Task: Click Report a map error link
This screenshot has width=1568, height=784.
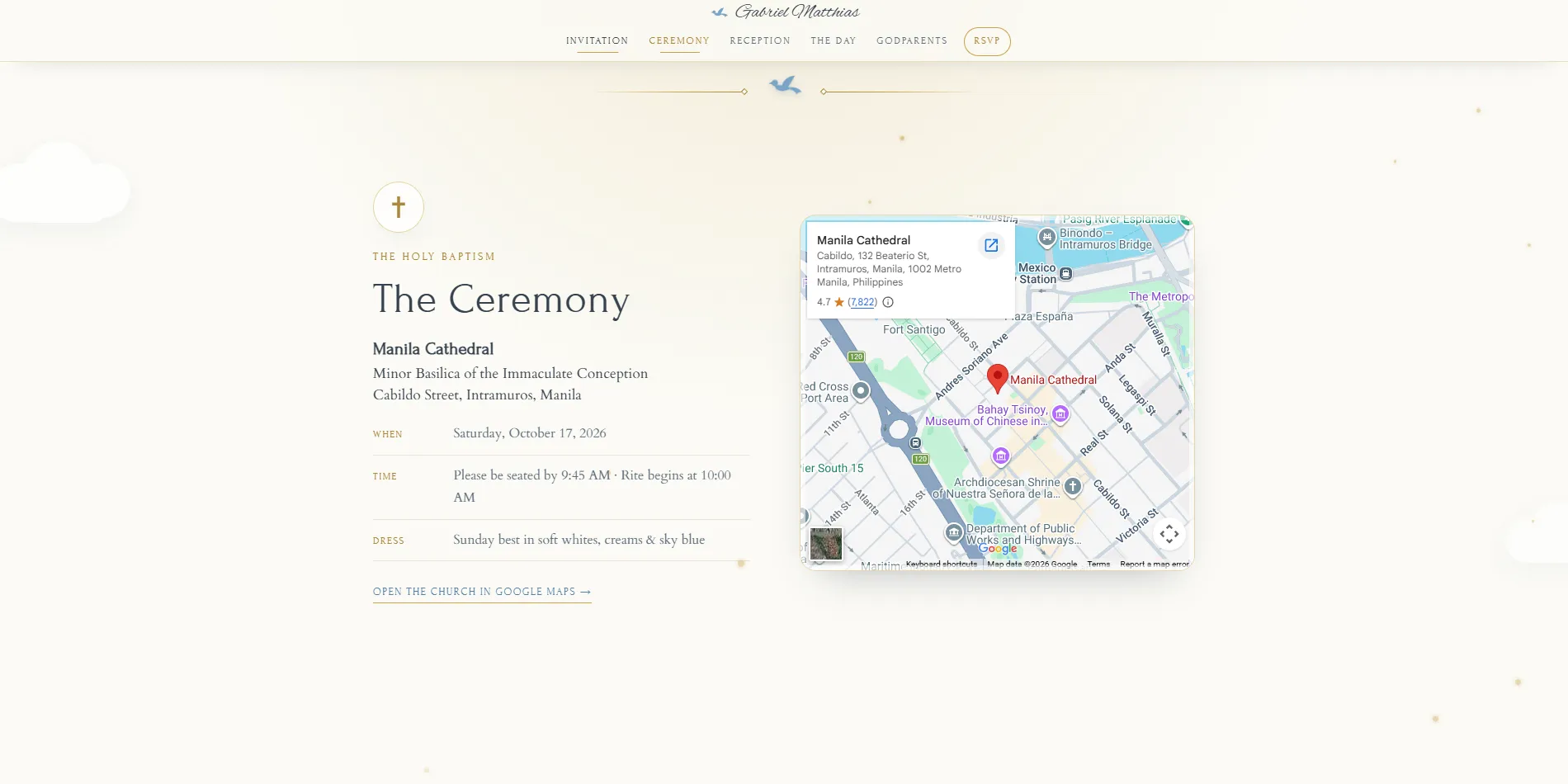Action: click(1155, 564)
